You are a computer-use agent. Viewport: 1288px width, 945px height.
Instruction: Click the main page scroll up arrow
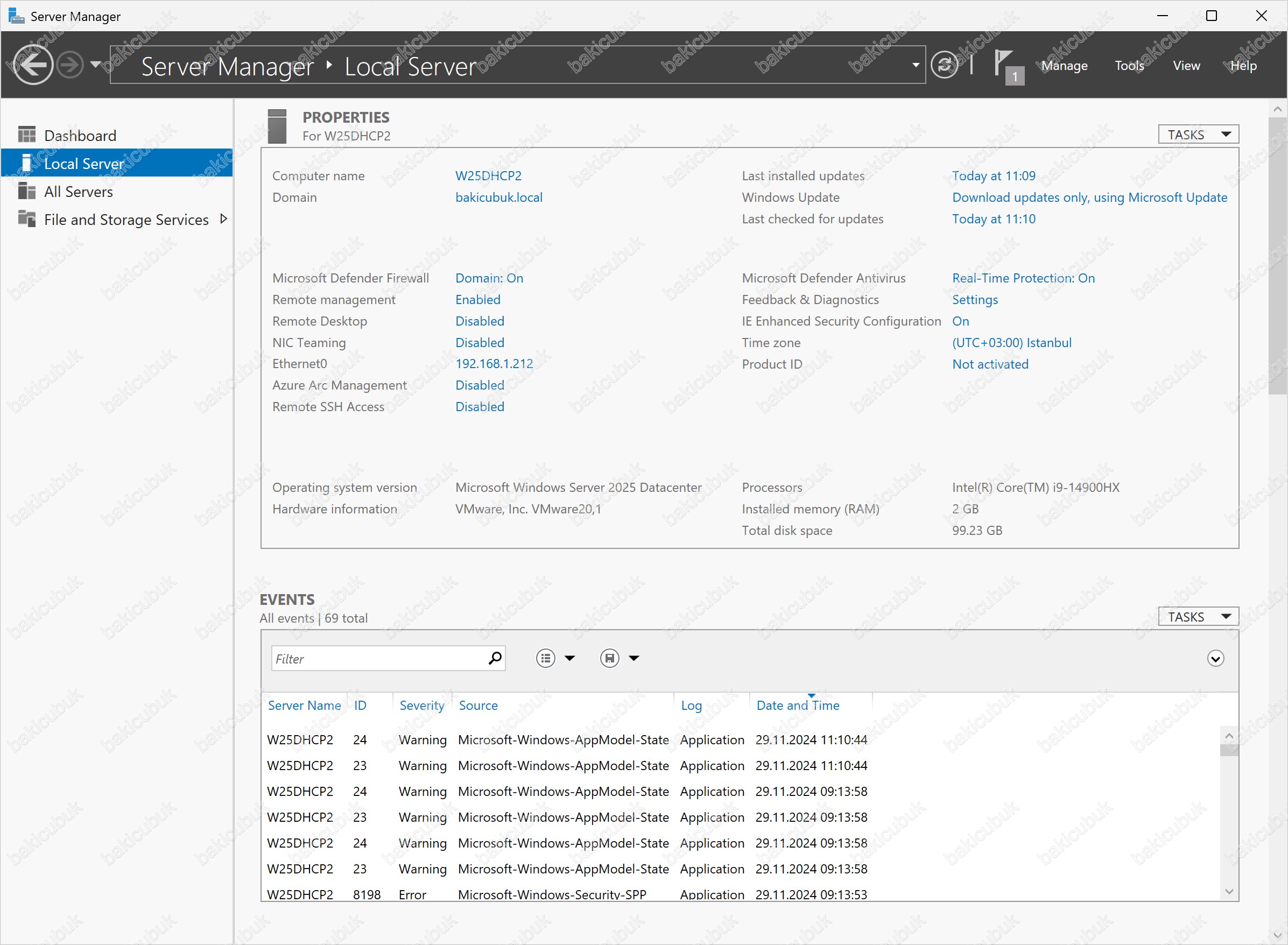pyautogui.click(x=1278, y=108)
